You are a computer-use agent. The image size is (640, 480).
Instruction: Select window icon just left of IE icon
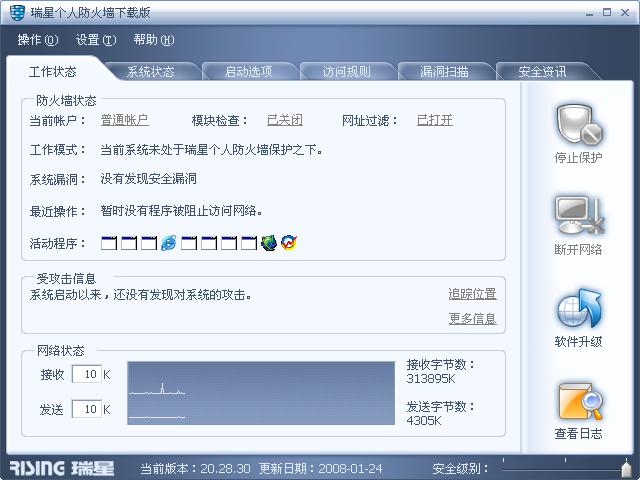click(x=149, y=243)
